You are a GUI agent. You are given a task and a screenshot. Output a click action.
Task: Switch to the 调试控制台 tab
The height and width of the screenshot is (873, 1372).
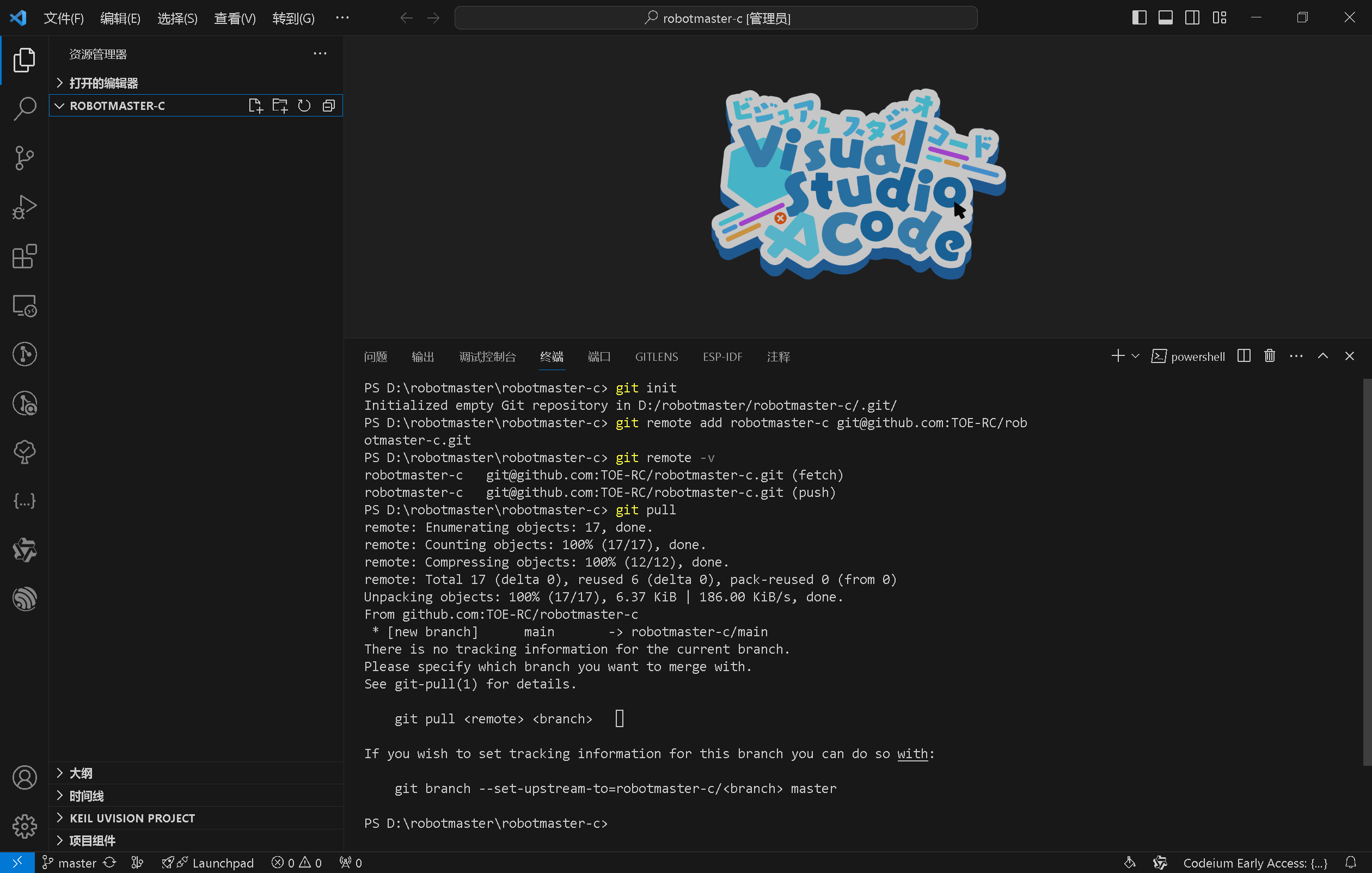(488, 356)
